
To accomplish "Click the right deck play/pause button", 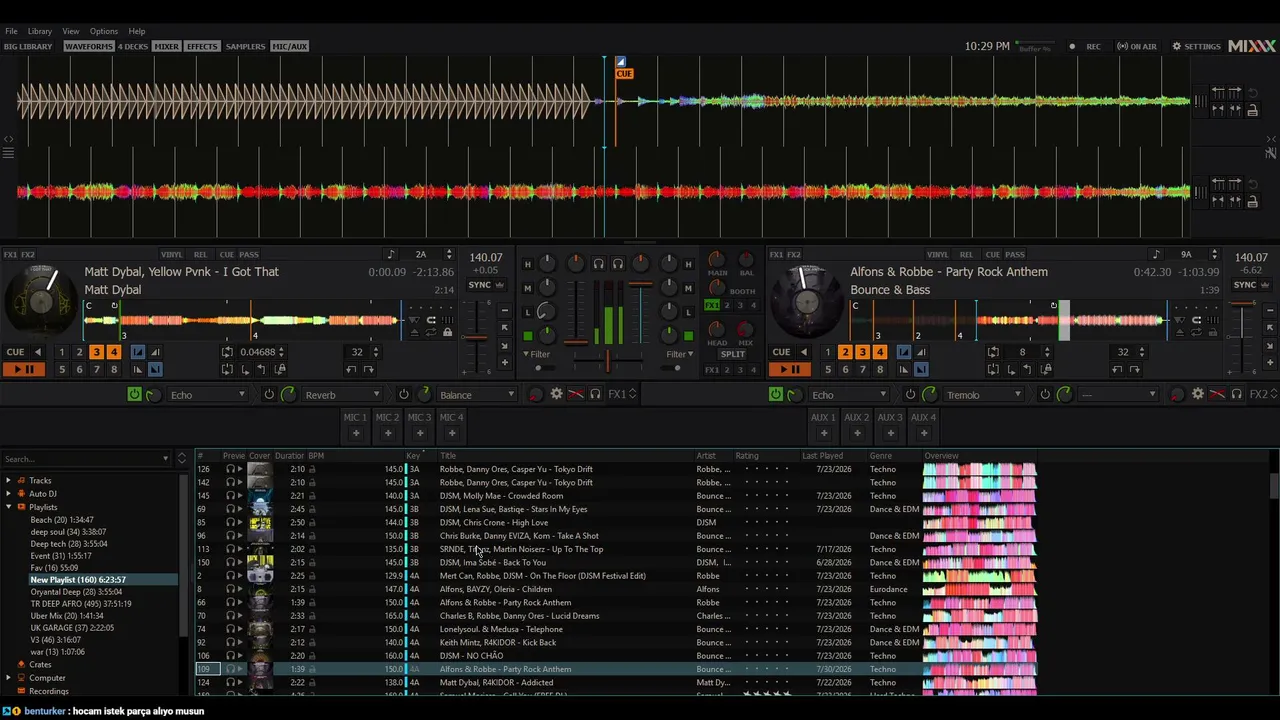I will click(x=789, y=370).
